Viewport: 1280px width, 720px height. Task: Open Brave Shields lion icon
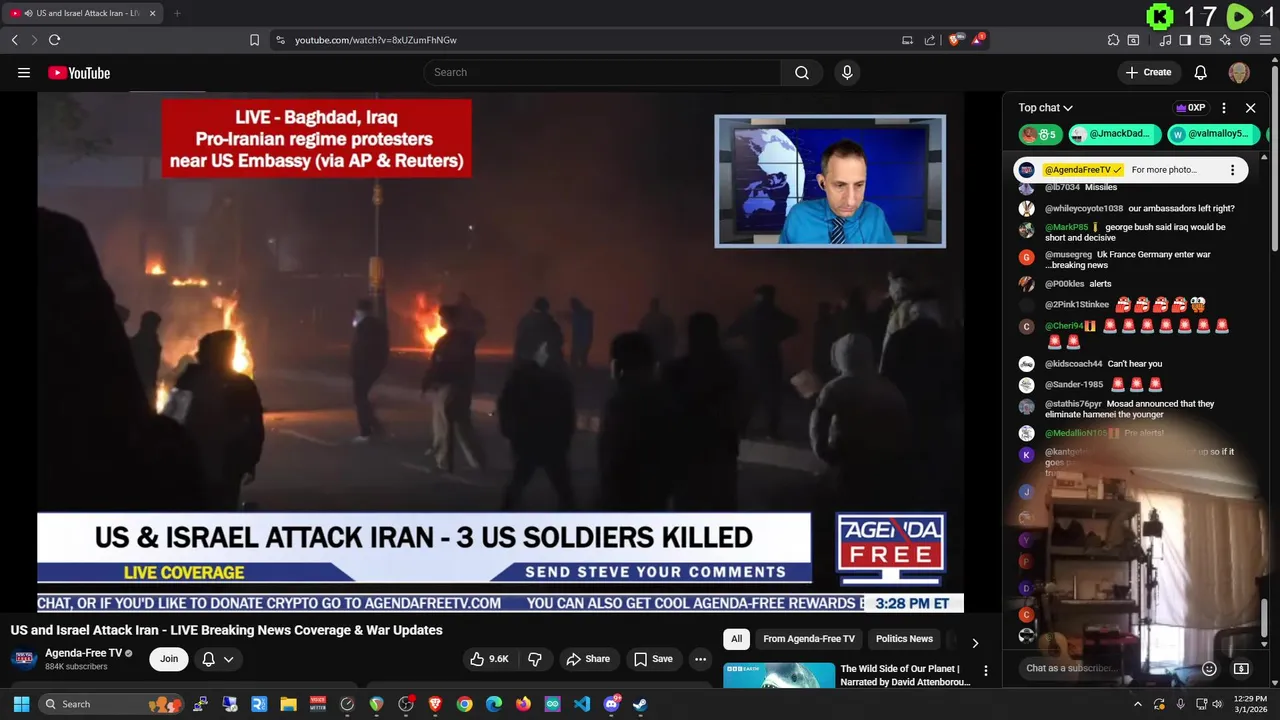(x=955, y=40)
